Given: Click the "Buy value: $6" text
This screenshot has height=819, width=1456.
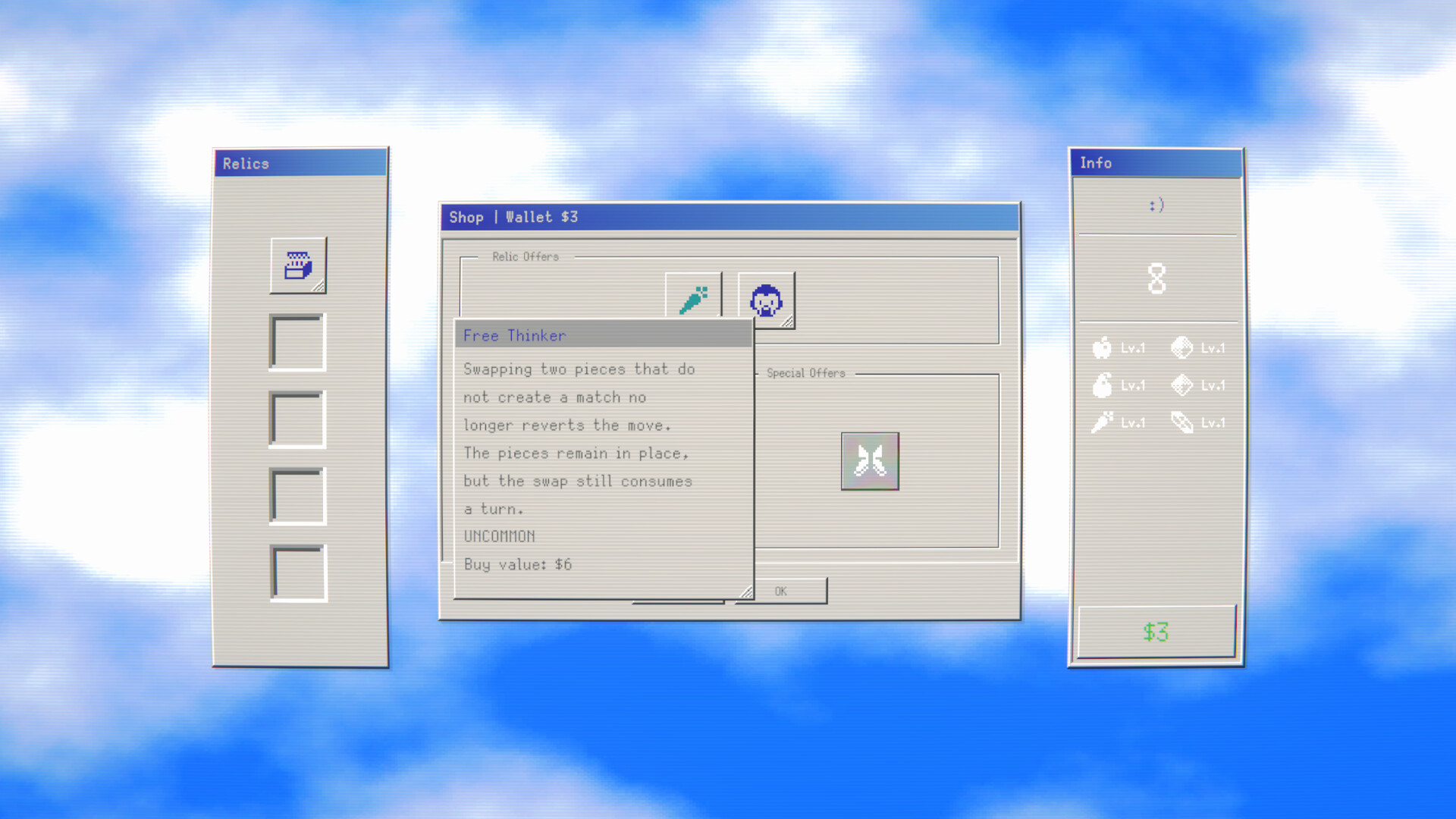Looking at the screenshot, I should (x=518, y=564).
